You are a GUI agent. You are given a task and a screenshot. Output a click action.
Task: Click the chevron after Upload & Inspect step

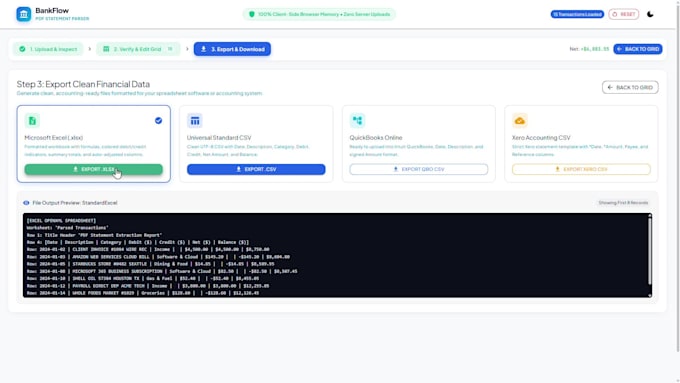(x=90, y=49)
